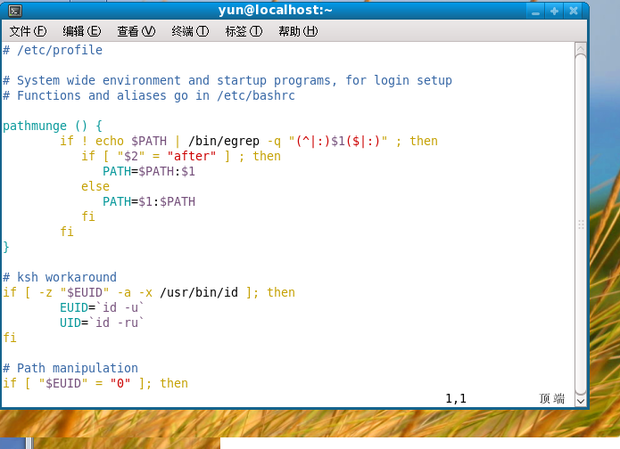Click the '# ksh workaround' comment

click(x=60, y=277)
